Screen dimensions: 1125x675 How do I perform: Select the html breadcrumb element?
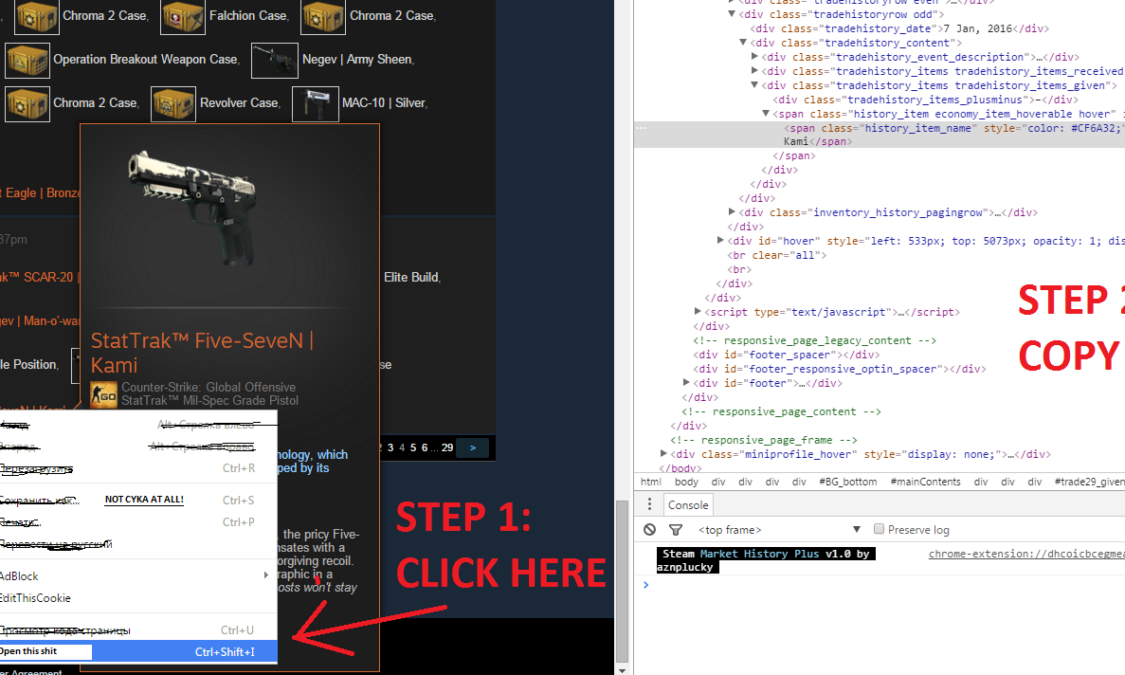(x=651, y=482)
